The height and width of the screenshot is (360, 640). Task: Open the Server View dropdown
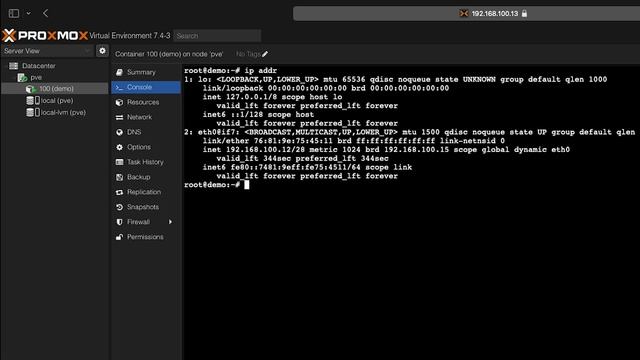point(47,51)
